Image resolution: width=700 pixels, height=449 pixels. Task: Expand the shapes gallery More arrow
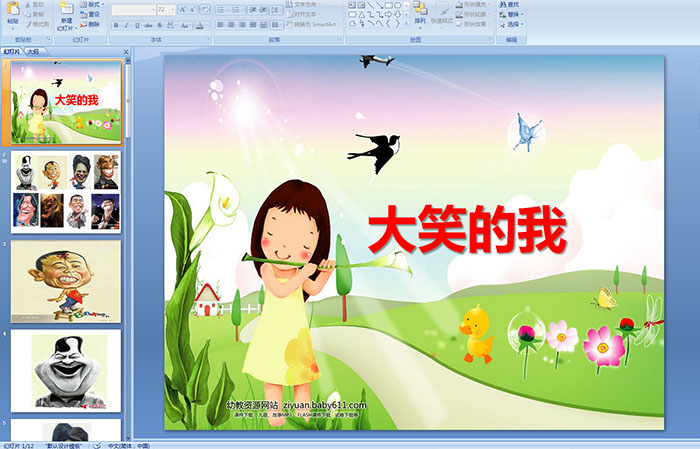406,23
